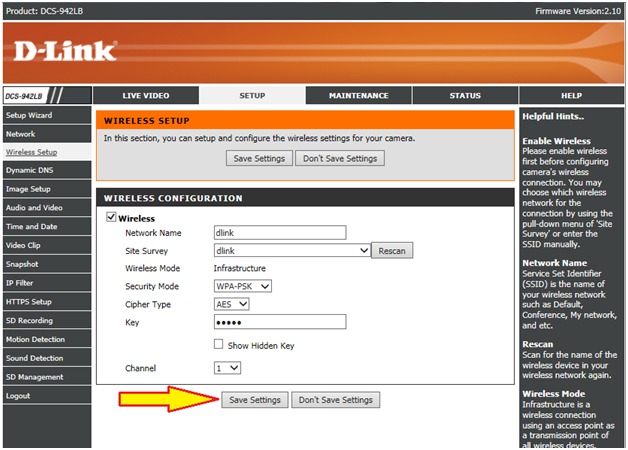Open the Cipher Type dropdown
Image resolution: width=628 pixels, height=450 pixels.
pyautogui.click(x=232, y=304)
